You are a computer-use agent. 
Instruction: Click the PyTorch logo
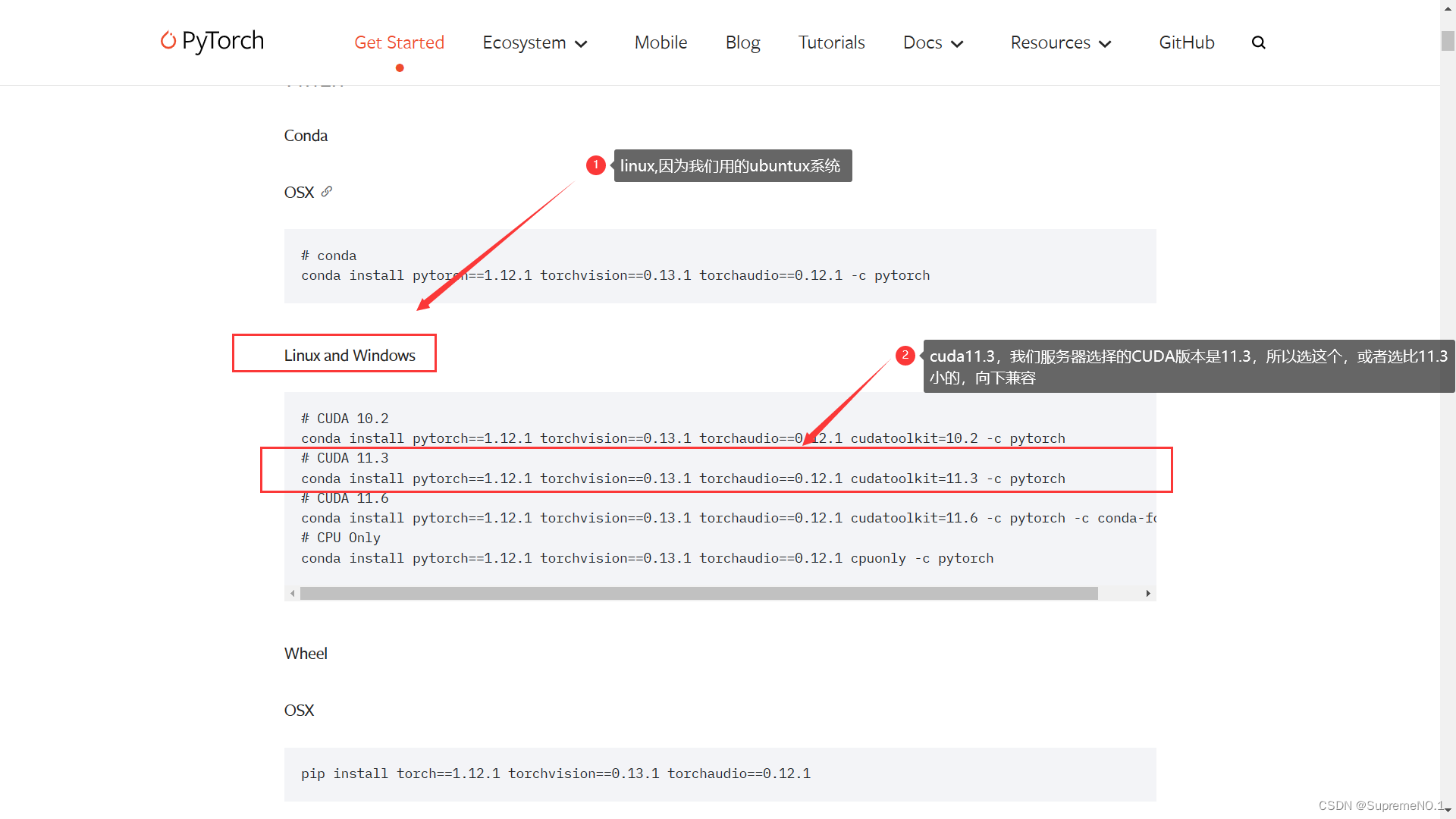click(x=212, y=41)
